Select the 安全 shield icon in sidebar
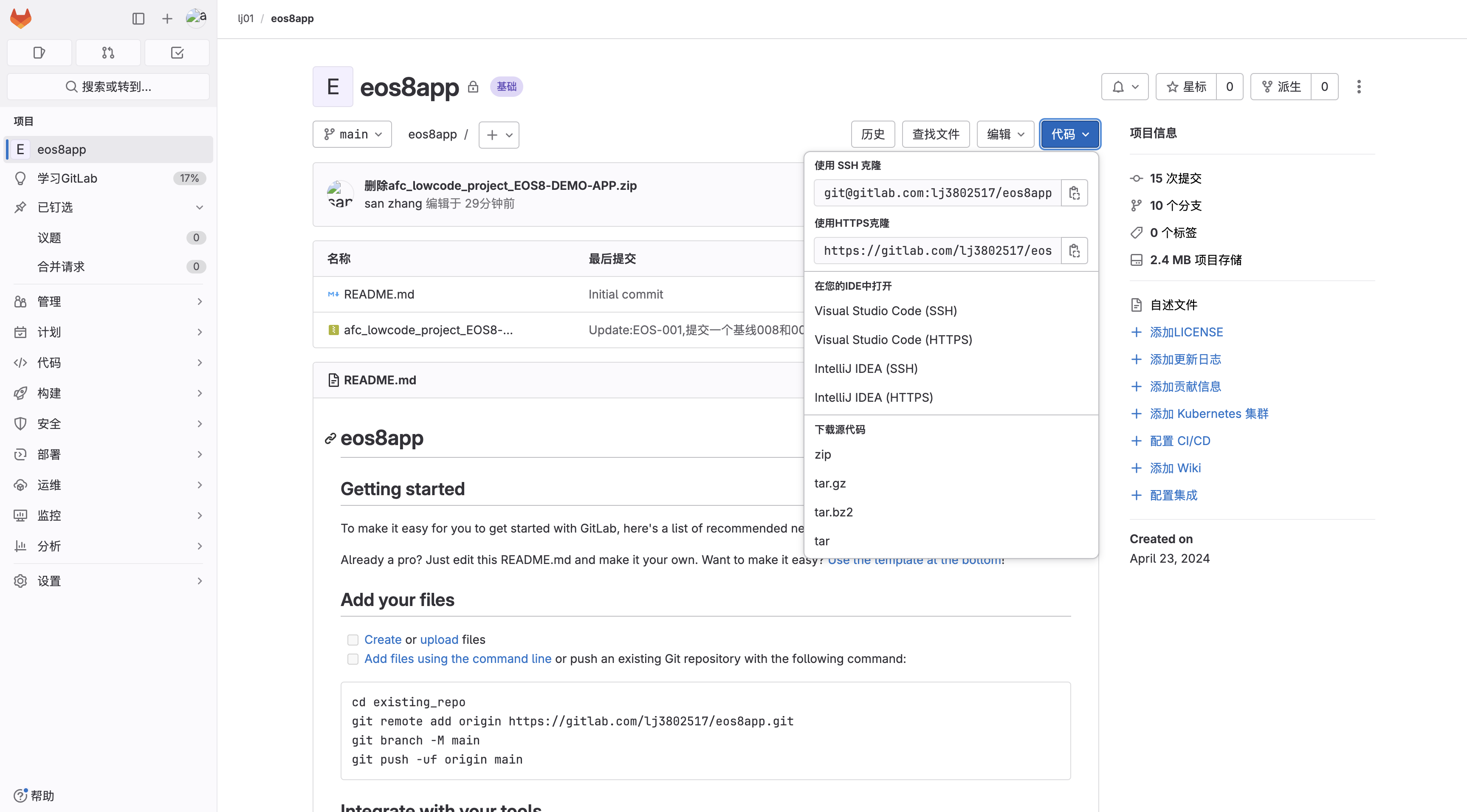The image size is (1467, 812). point(20,424)
